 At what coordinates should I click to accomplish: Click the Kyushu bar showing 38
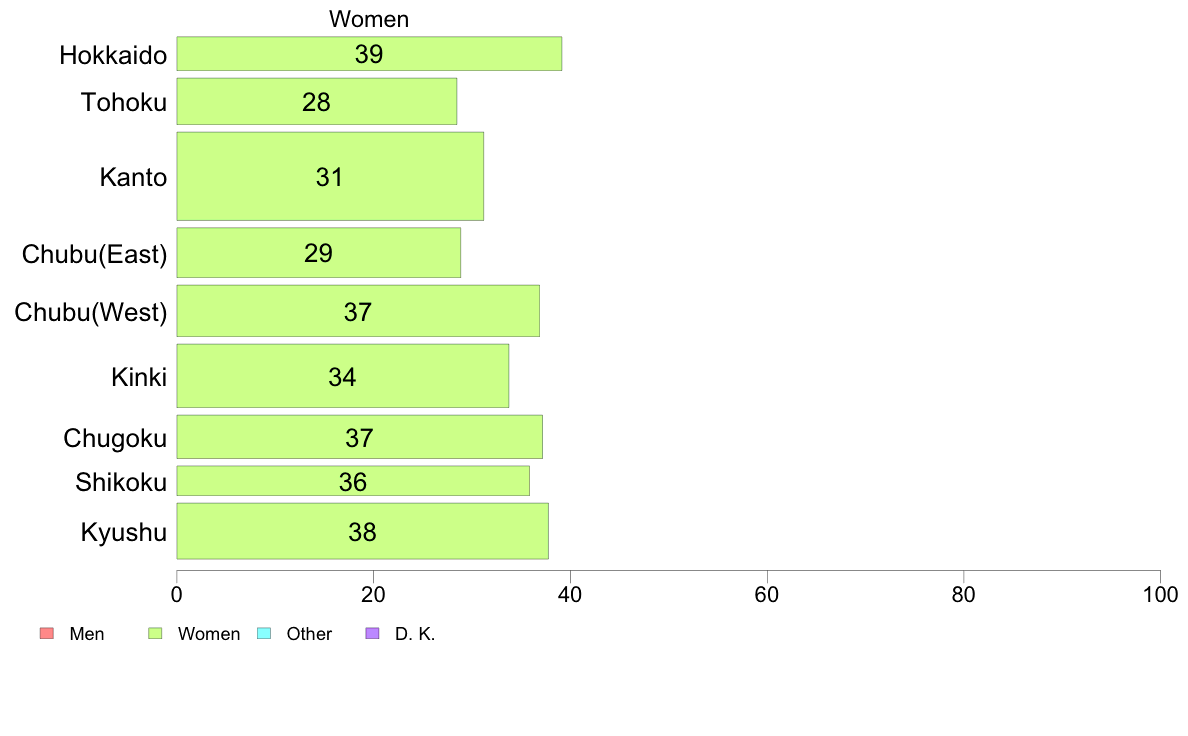(362, 532)
